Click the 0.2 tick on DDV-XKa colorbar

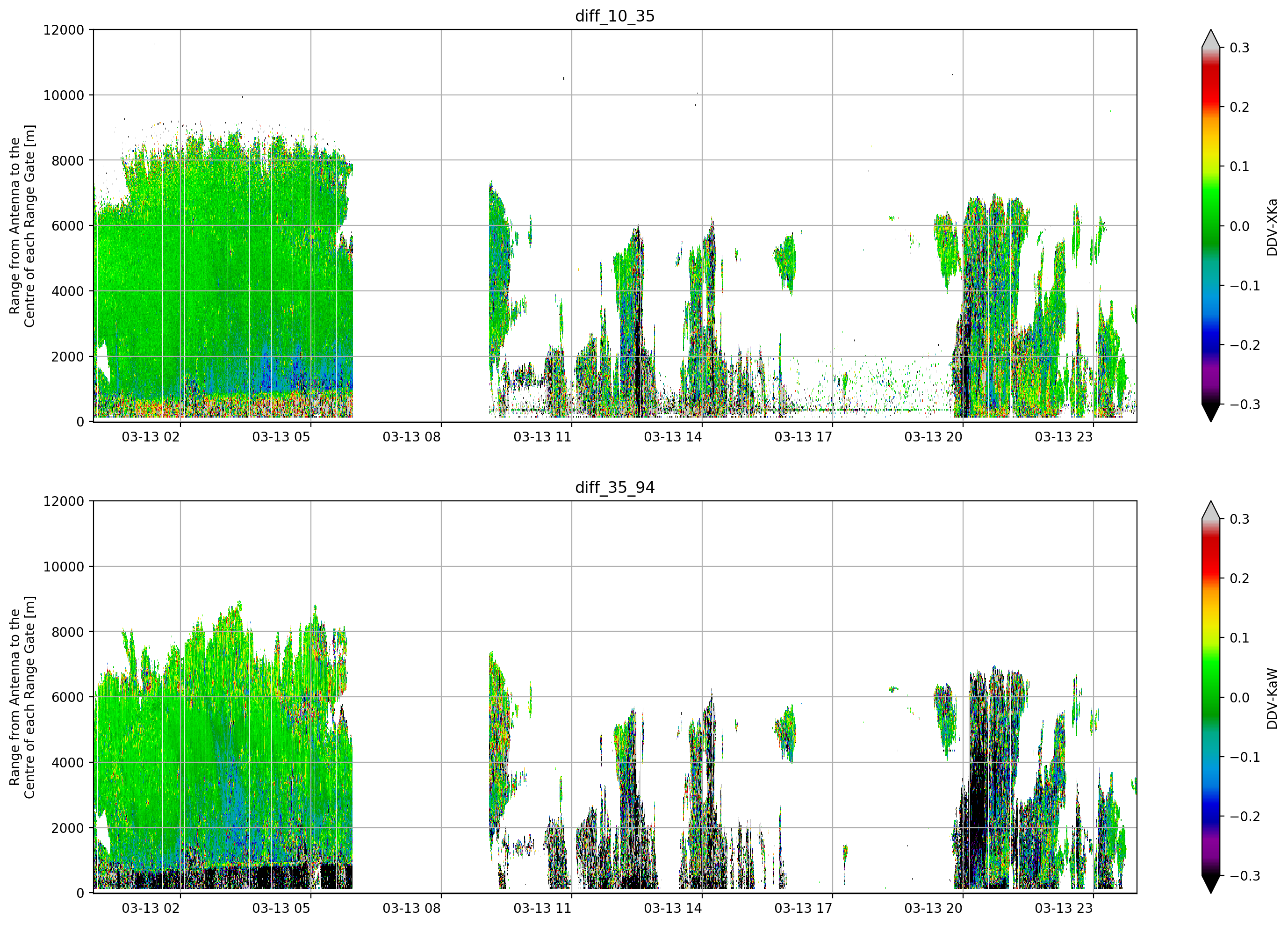[x=1240, y=108]
